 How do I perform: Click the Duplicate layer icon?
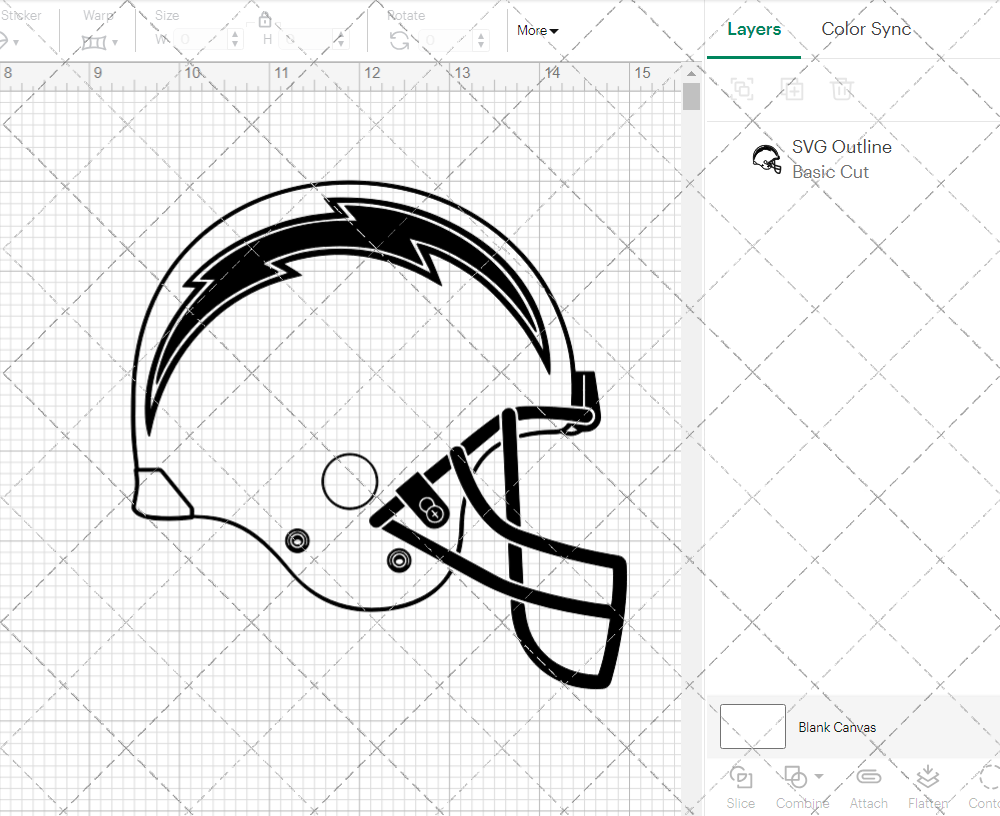(x=792, y=89)
